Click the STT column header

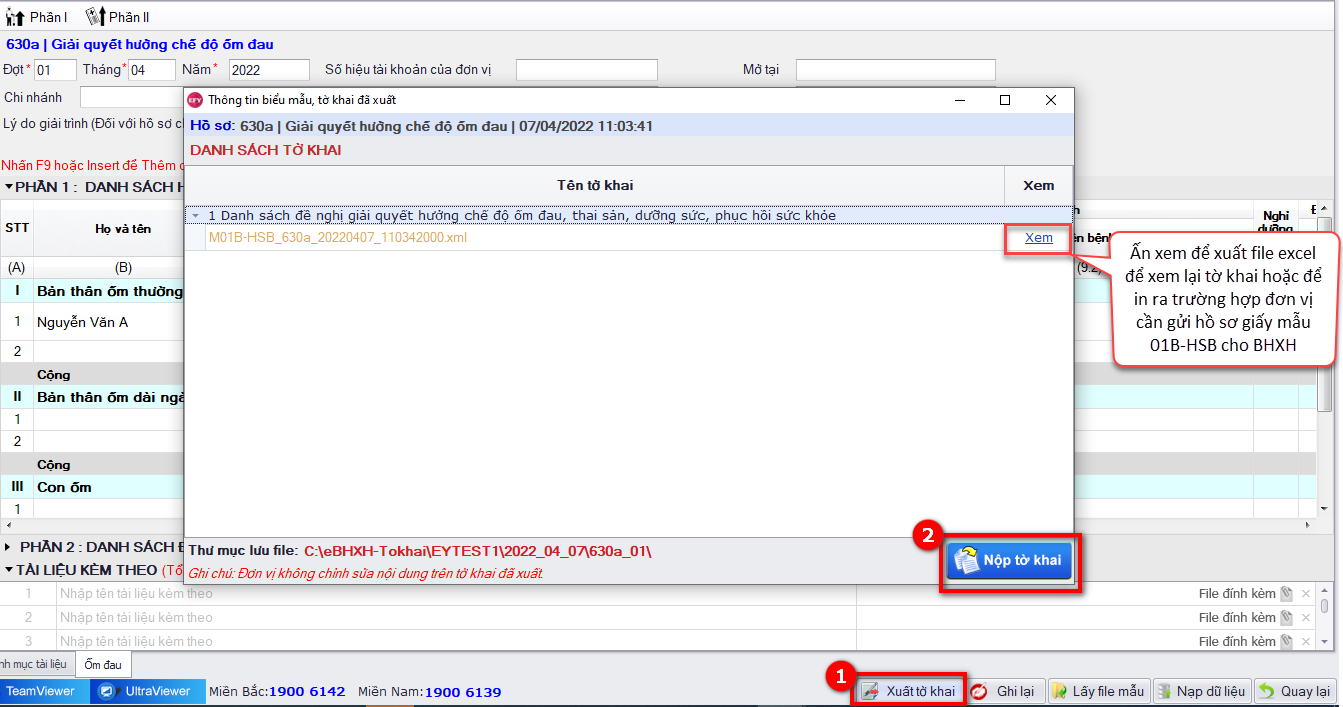(17, 228)
